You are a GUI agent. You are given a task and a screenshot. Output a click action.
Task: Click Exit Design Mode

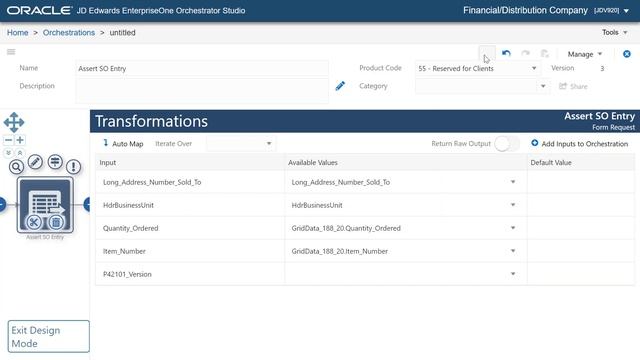(49, 336)
